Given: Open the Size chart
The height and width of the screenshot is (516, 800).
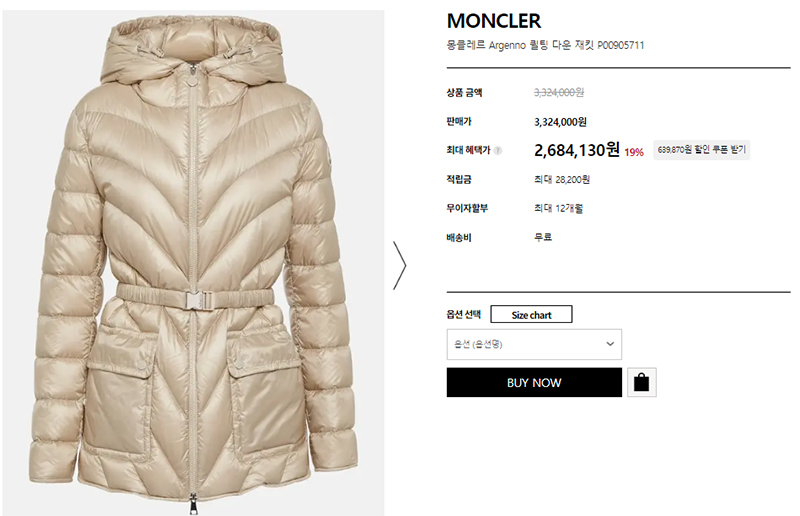Looking at the screenshot, I should tap(531, 314).
